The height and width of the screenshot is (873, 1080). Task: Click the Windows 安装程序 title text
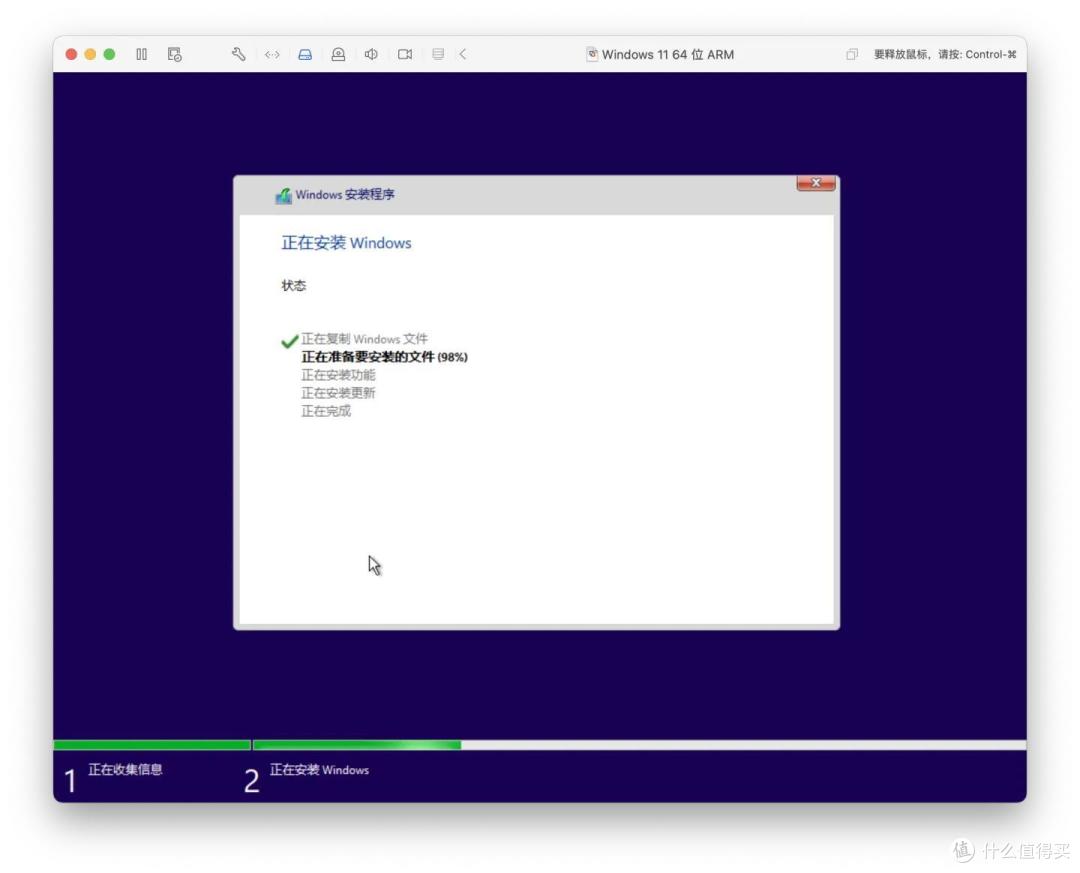point(345,195)
